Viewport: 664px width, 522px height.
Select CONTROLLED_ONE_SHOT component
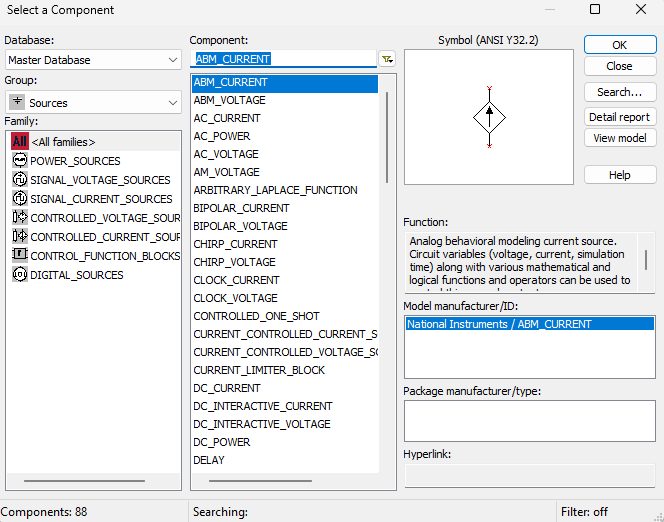(x=285, y=316)
